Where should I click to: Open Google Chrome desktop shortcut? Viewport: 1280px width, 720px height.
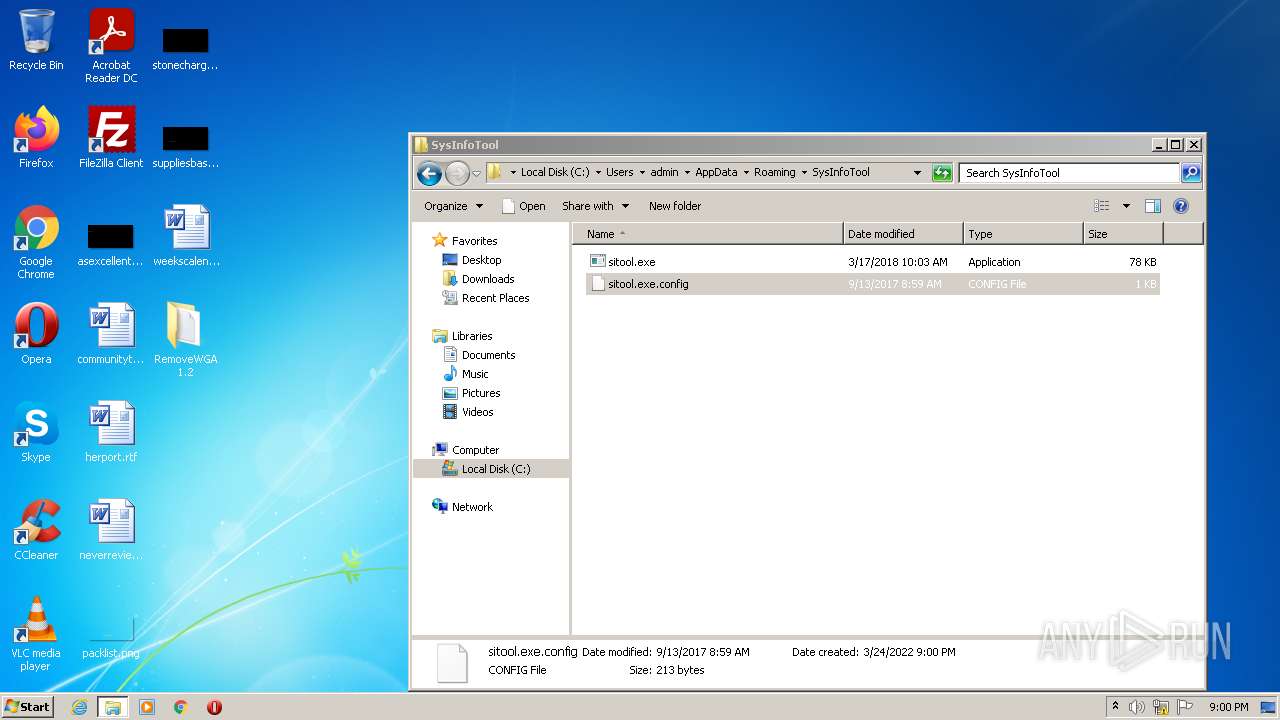point(36,242)
